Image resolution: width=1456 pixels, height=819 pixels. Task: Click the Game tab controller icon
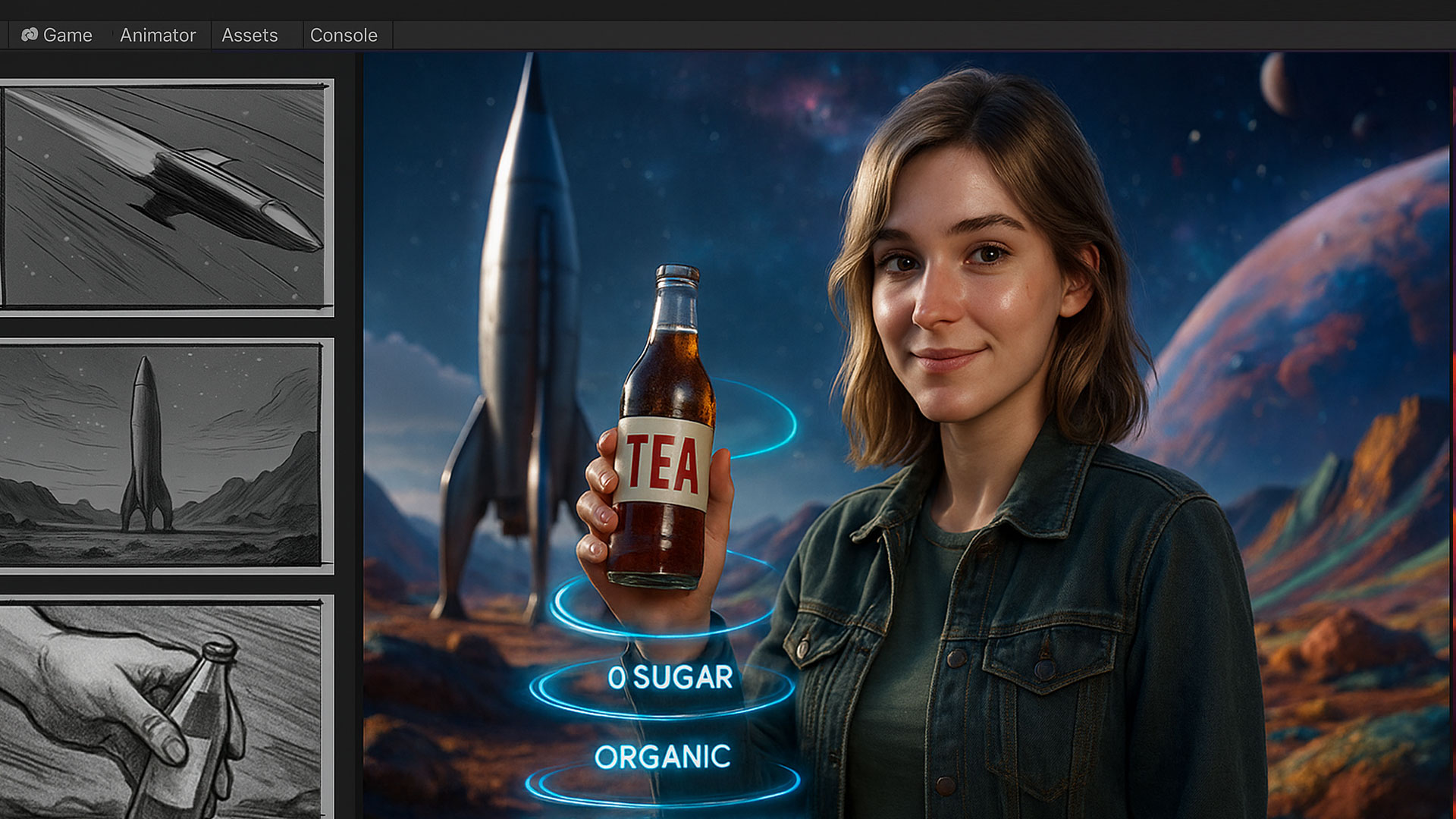30,35
